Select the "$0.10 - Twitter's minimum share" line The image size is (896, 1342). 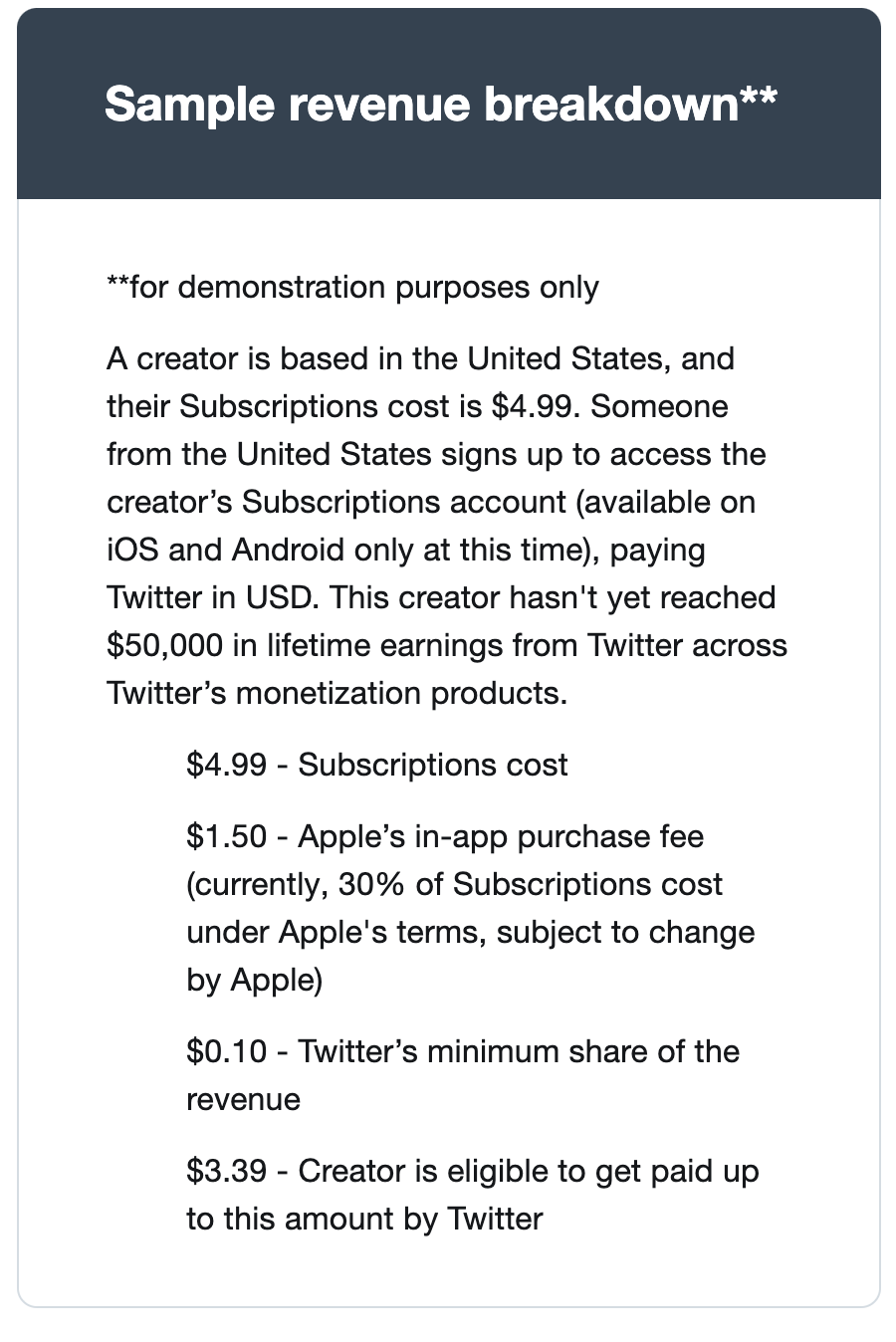point(462,1051)
